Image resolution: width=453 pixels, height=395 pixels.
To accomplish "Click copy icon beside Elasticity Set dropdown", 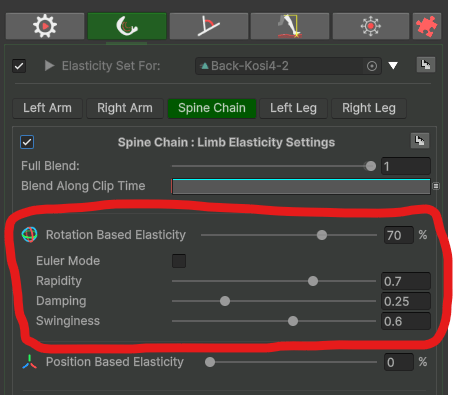I will [x=426, y=65].
